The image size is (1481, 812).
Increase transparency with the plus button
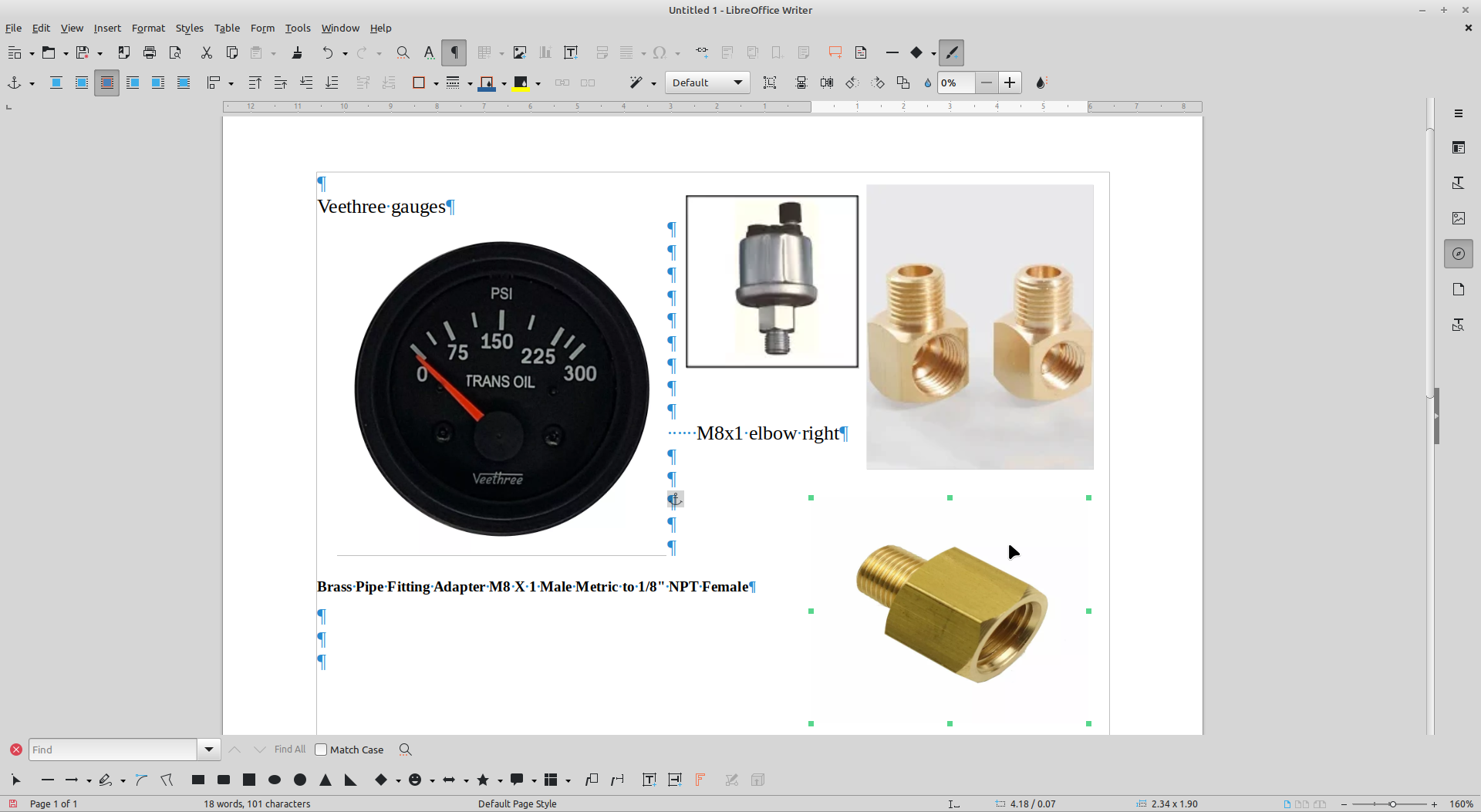click(x=1010, y=83)
